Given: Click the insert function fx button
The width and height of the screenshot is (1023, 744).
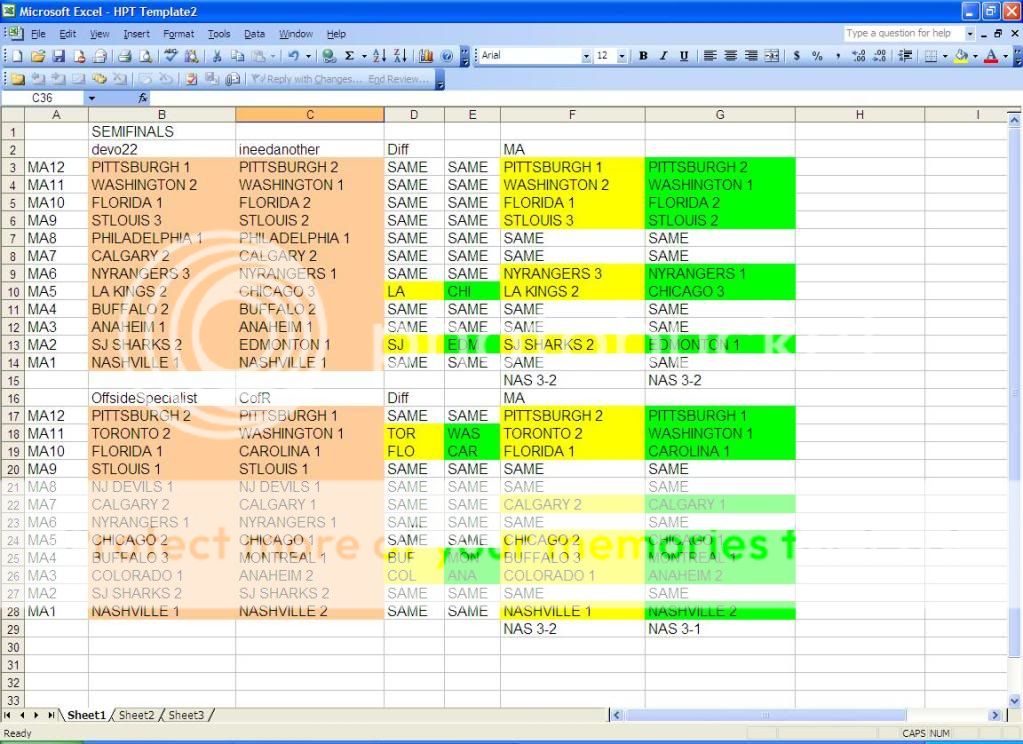Looking at the screenshot, I should coord(143,98).
